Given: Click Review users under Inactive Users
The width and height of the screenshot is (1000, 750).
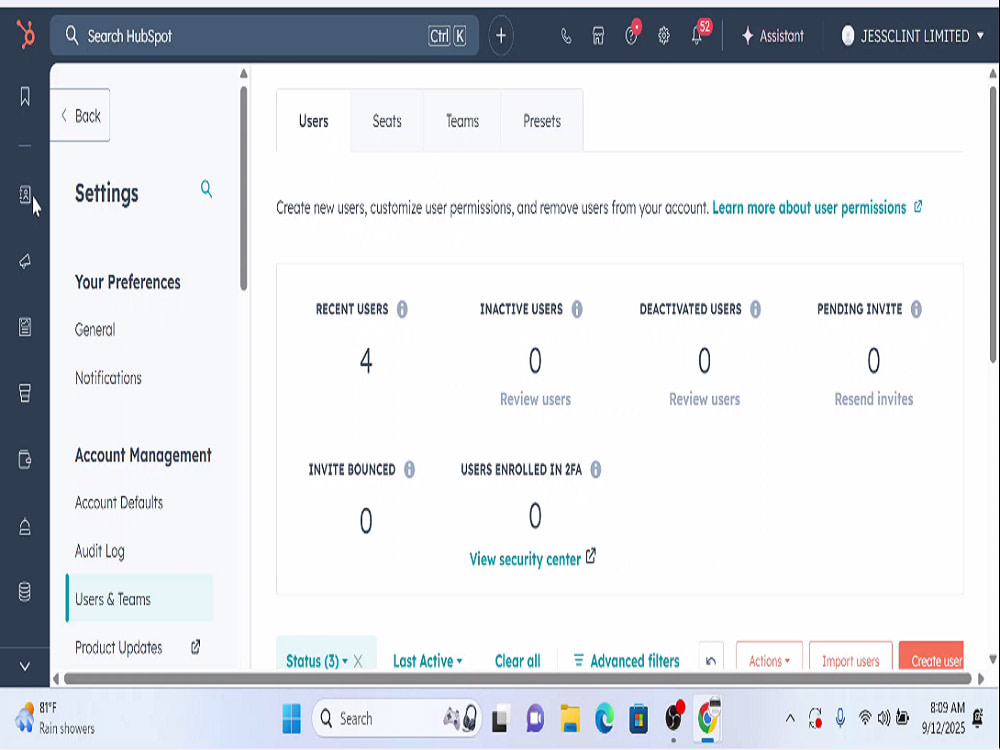Looking at the screenshot, I should 535,399.
